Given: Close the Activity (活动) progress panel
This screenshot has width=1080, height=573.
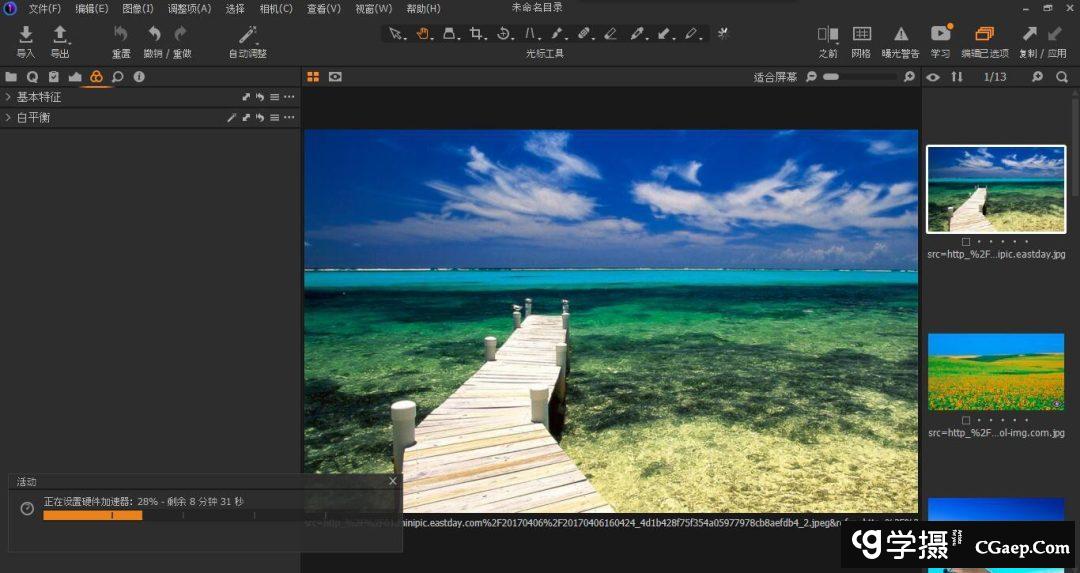Looking at the screenshot, I should [x=392, y=481].
